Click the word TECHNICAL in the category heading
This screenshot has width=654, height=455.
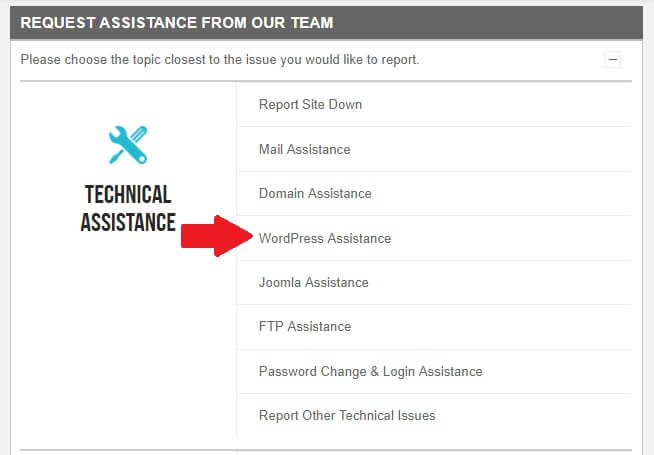pyautogui.click(x=128, y=194)
